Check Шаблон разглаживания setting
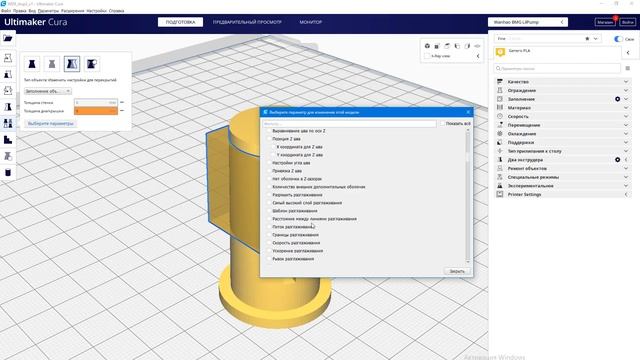The image size is (640, 360). coord(269,211)
